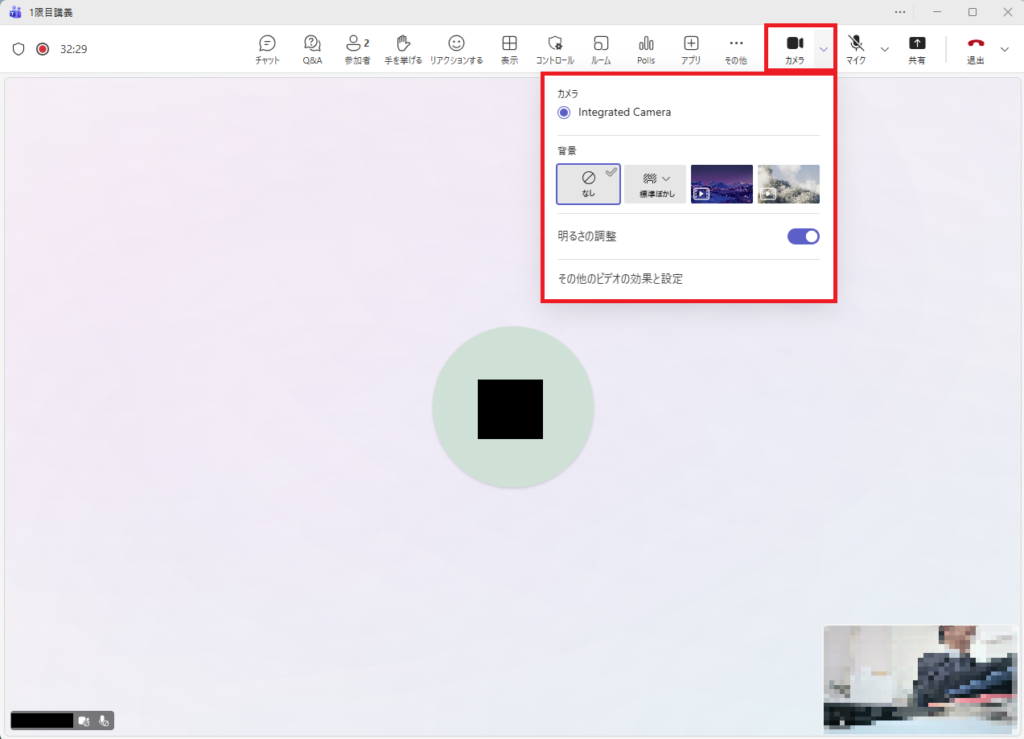Screen dimensions: 1024x739
Task: Expand the microphone options chevron
Action: (x=884, y=49)
